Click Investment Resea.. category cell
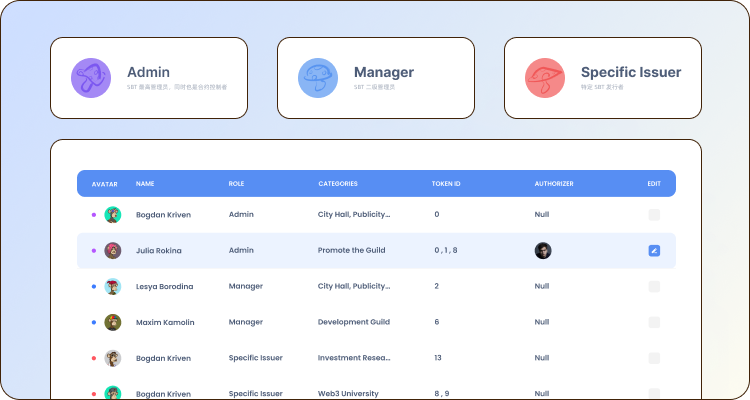750x400 pixels. 354,358
